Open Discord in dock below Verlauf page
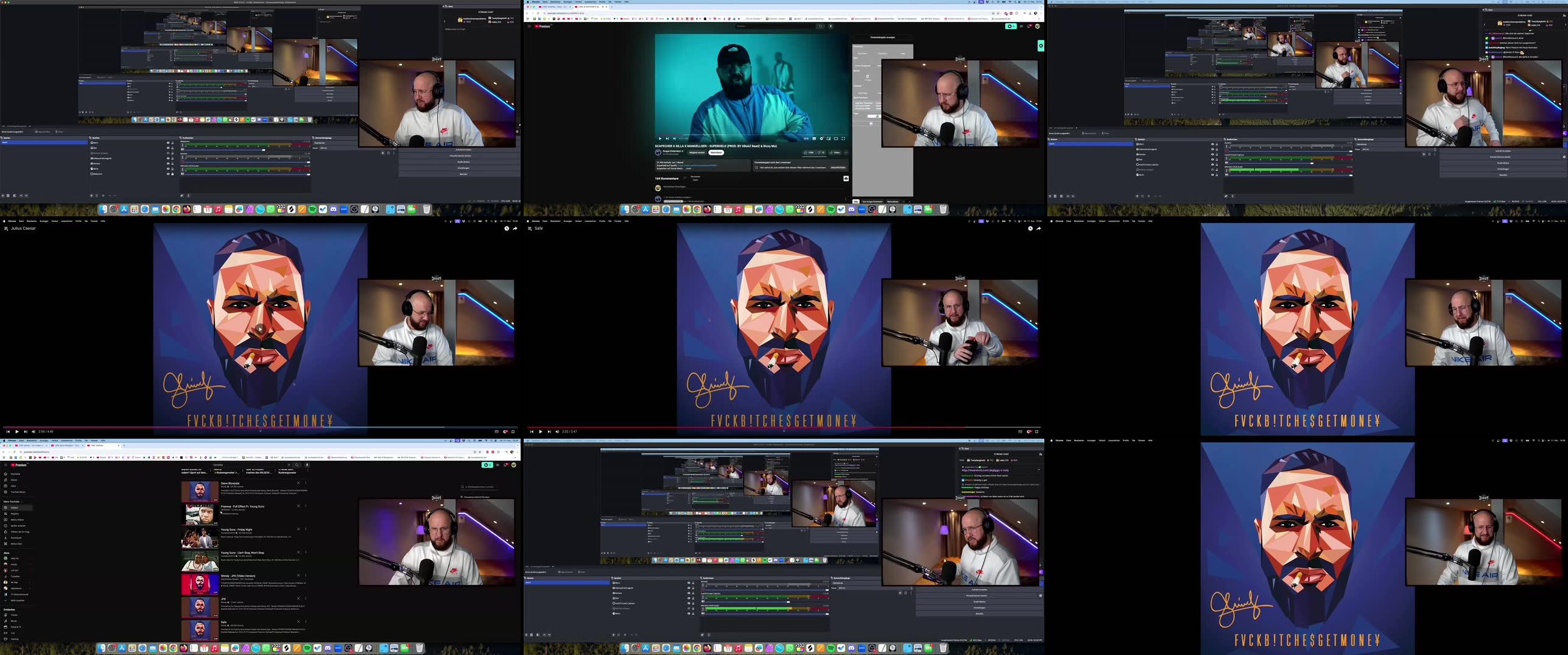Viewport: 1568px width, 655px height. (328, 648)
